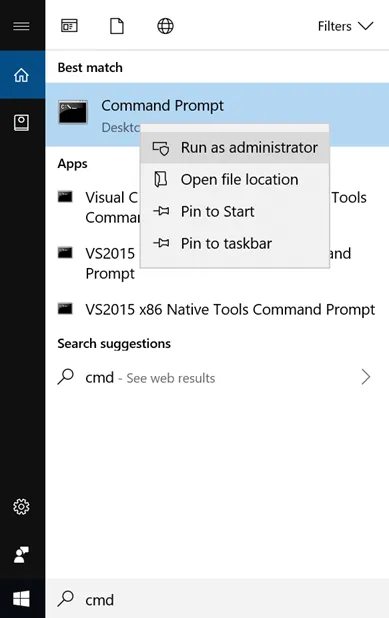Image resolution: width=389 pixels, height=618 pixels.
Task: Open the Filters dropdown
Action: (345, 26)
